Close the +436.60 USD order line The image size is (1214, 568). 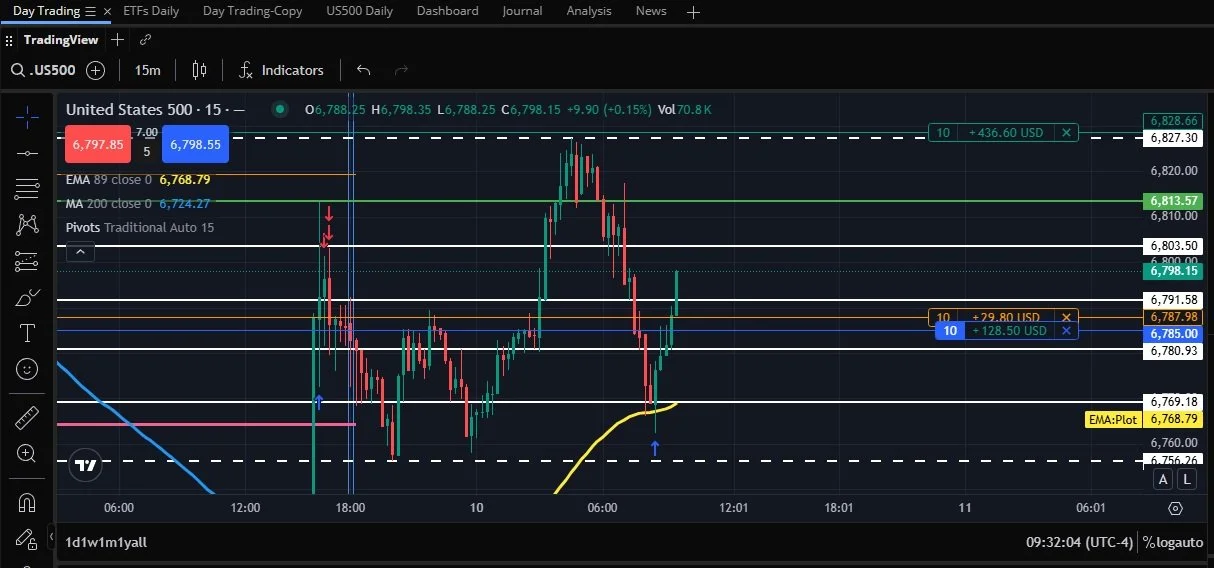click(1066, 132)
